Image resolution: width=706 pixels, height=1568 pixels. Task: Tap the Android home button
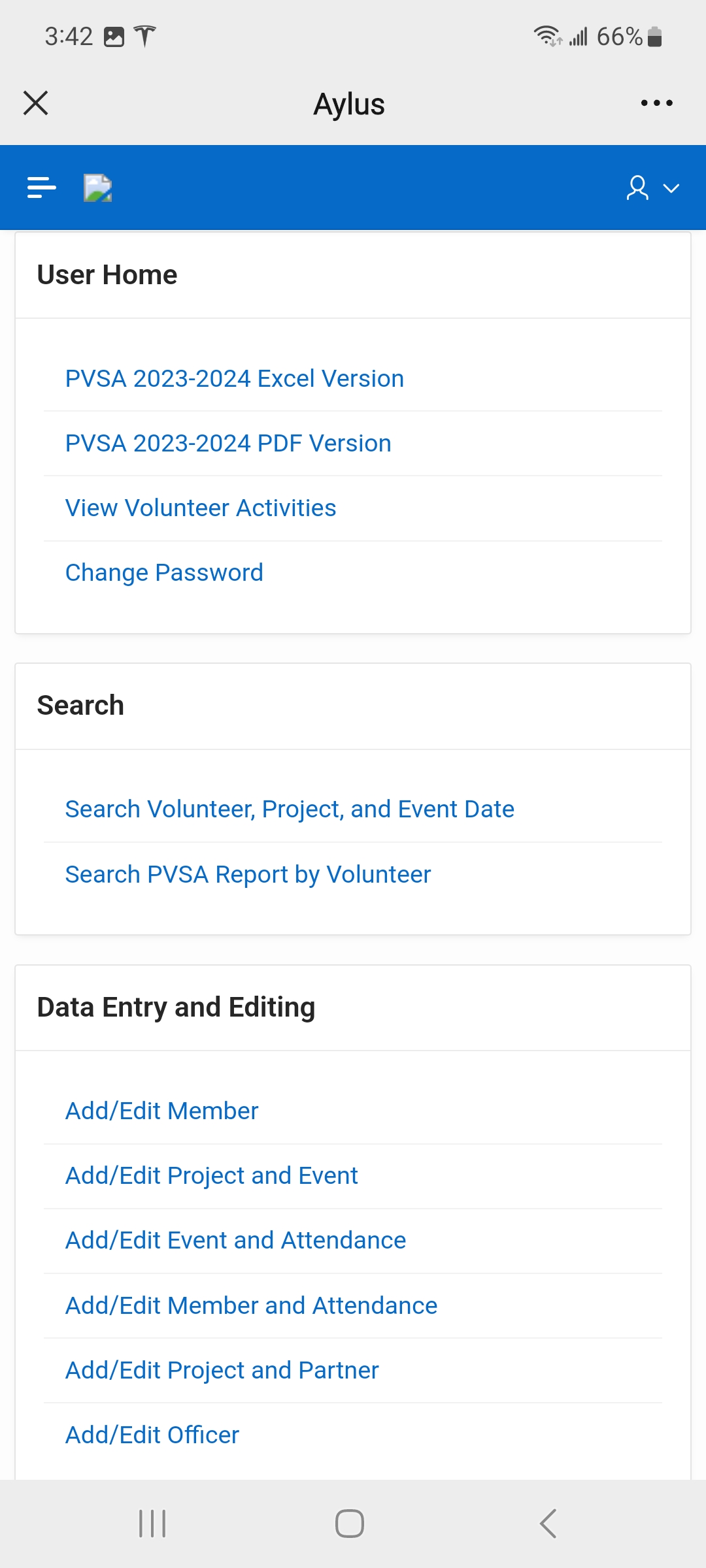point(350,1524)
